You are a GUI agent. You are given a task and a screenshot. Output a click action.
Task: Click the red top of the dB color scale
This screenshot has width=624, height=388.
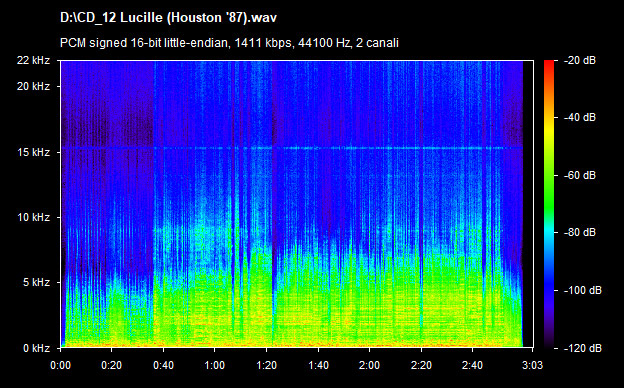coord(549,65)
